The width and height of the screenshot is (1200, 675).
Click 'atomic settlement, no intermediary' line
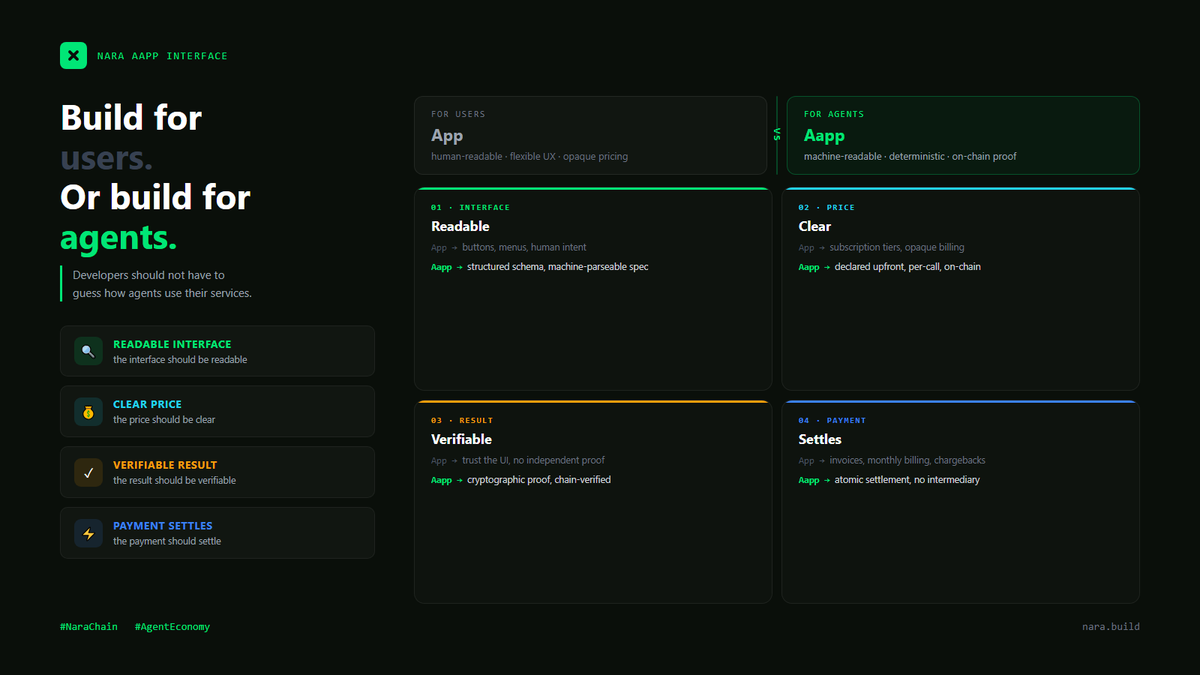click(907, 480)
